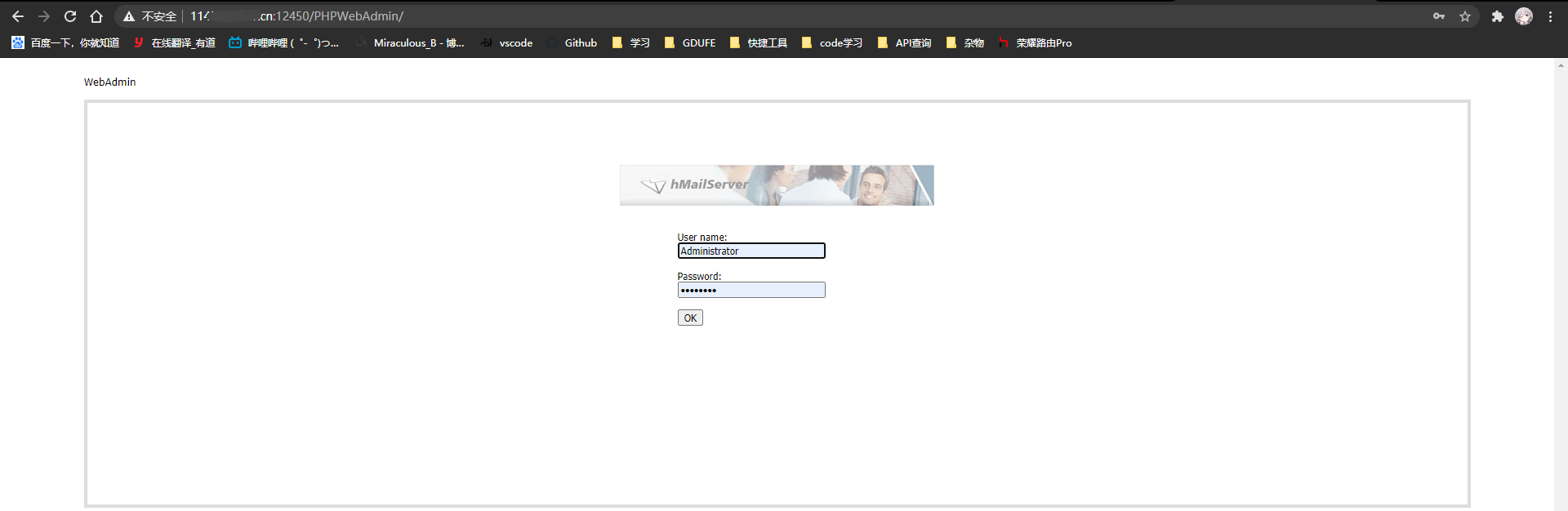This screenshot has height=511, width=1568.
Task: Click the OK login button
Action: [690, 318]
